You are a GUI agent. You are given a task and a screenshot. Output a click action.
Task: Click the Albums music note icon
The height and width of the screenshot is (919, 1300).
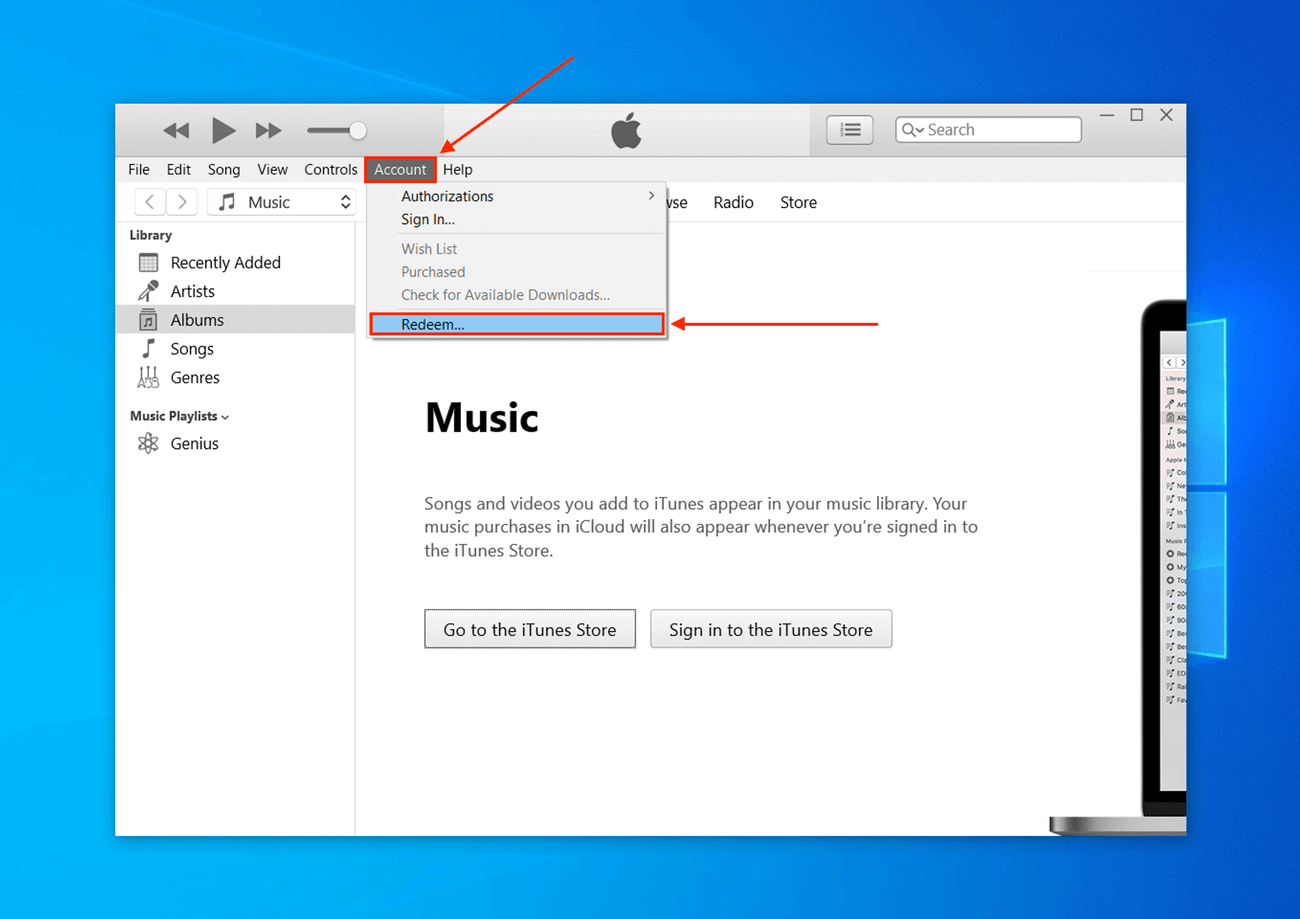(x=148, y=320)
